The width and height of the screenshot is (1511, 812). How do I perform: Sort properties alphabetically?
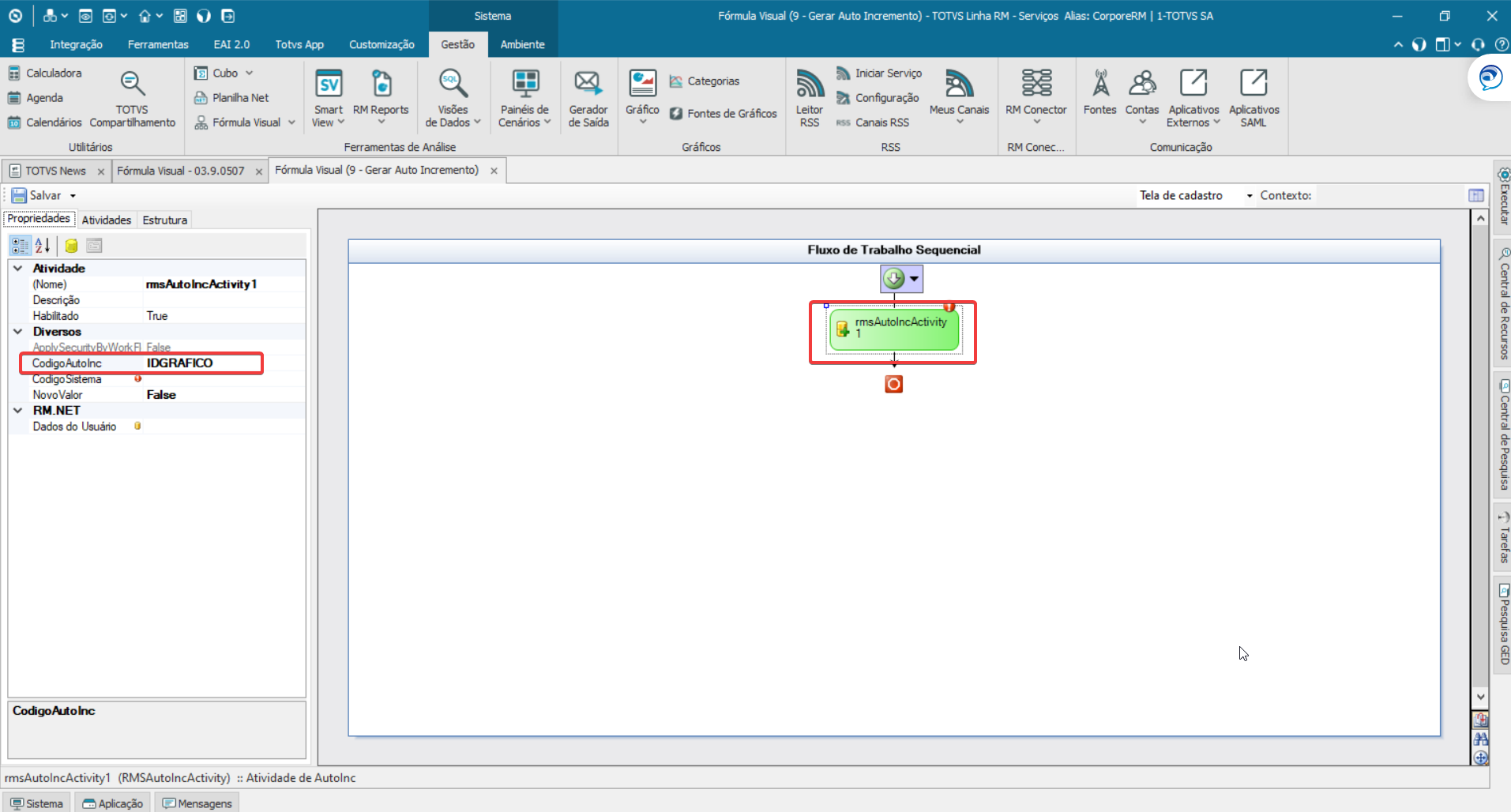(43, 246)
